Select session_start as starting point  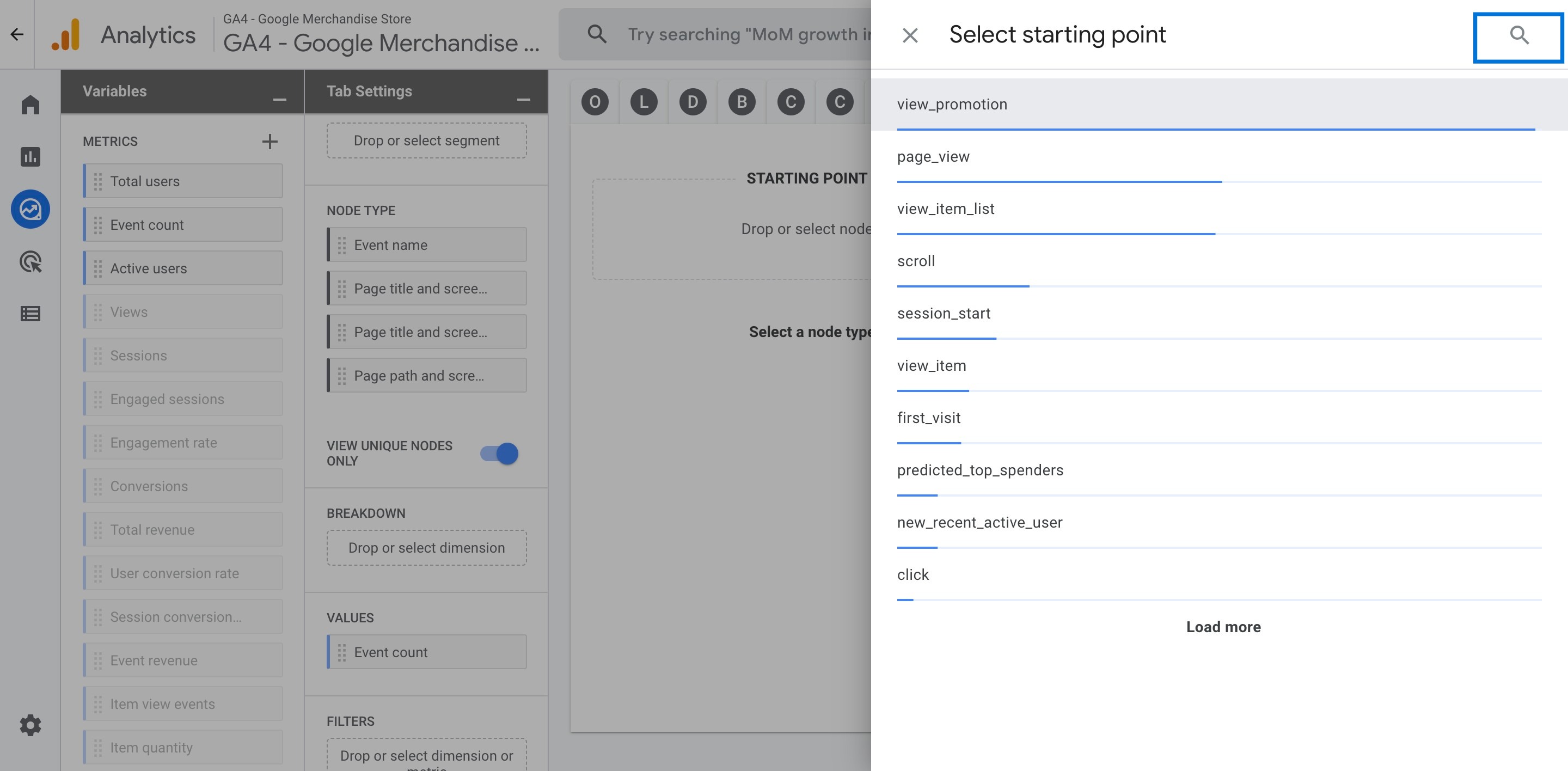click(x=943, y=313)
